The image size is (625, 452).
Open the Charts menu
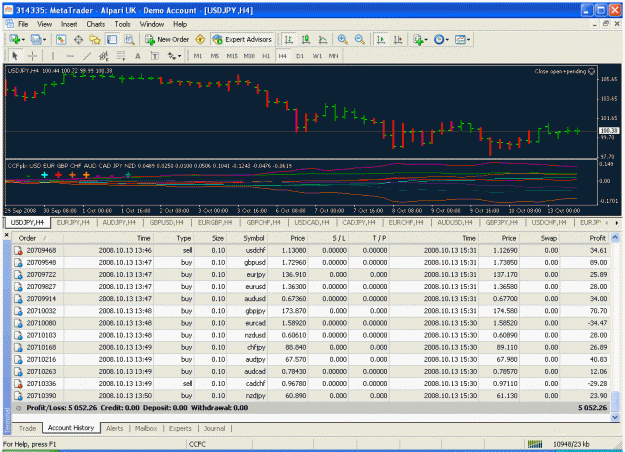tap(96, 24)
